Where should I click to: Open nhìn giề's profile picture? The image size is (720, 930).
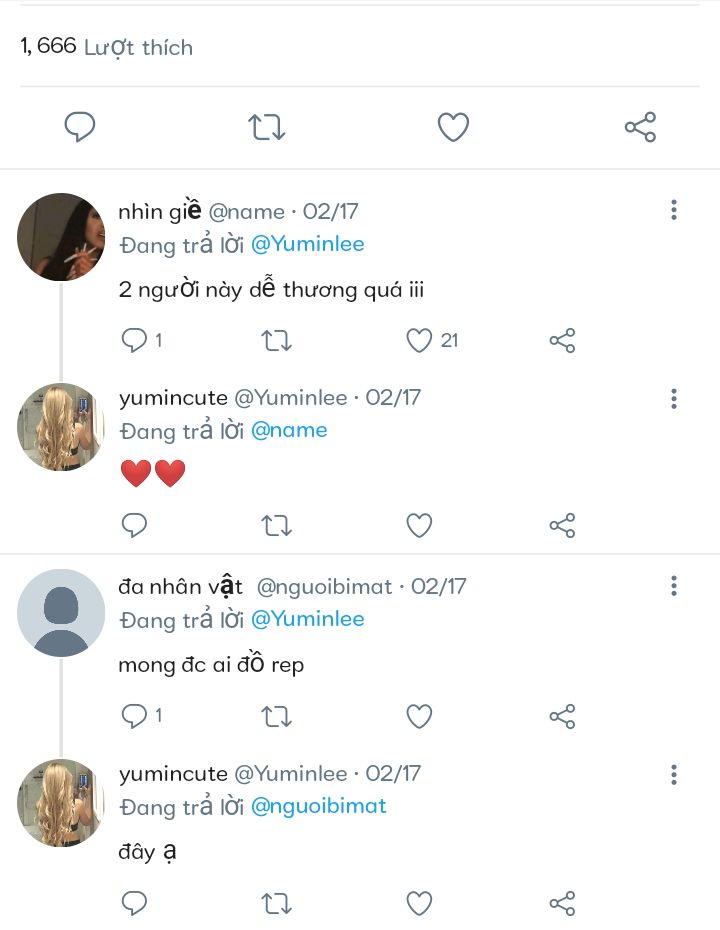(61, 237)
